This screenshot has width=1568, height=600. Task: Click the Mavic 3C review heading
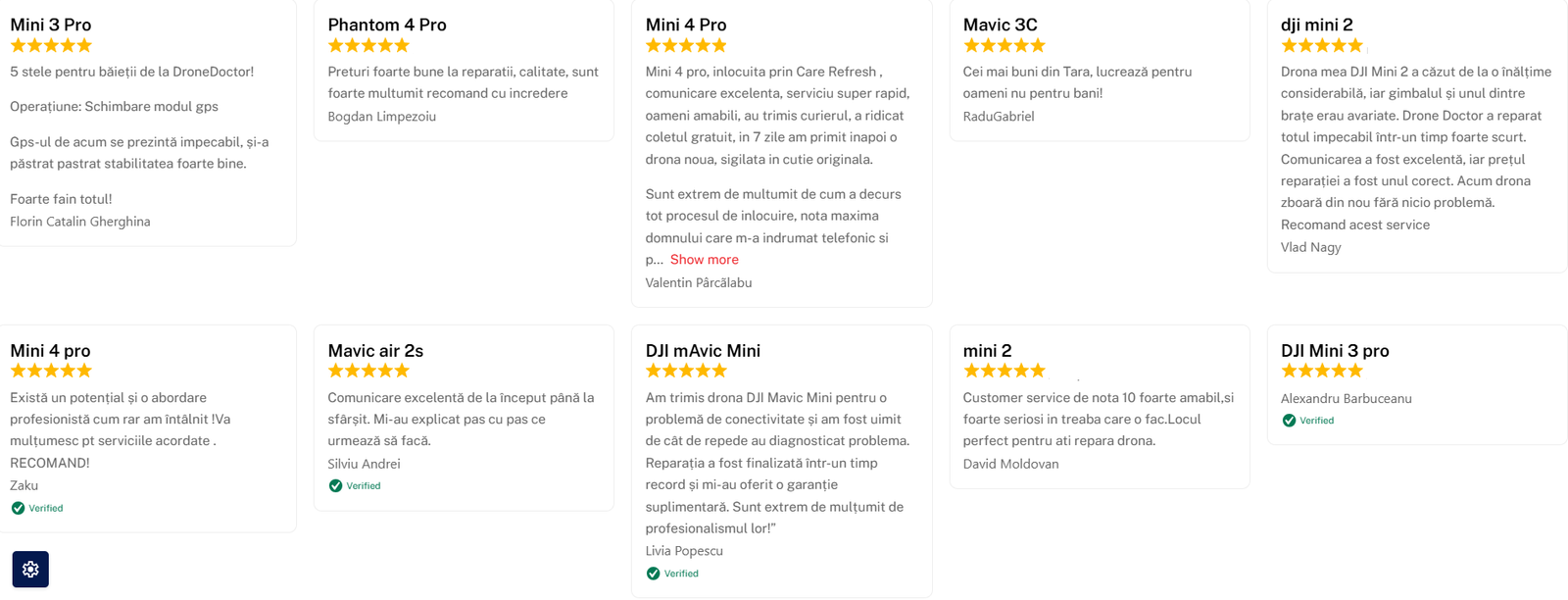tap(1000, 25)
